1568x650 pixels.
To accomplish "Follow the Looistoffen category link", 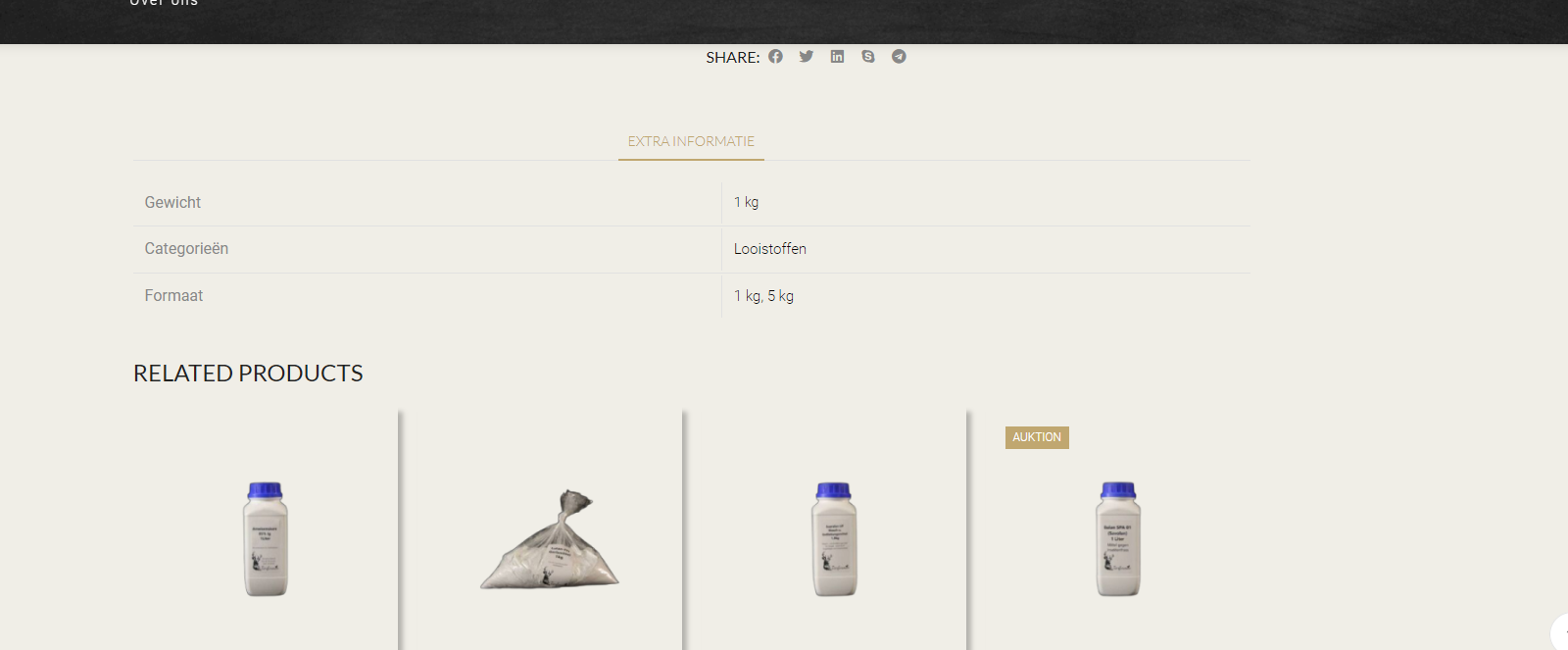I will click(x=770, y=249).
